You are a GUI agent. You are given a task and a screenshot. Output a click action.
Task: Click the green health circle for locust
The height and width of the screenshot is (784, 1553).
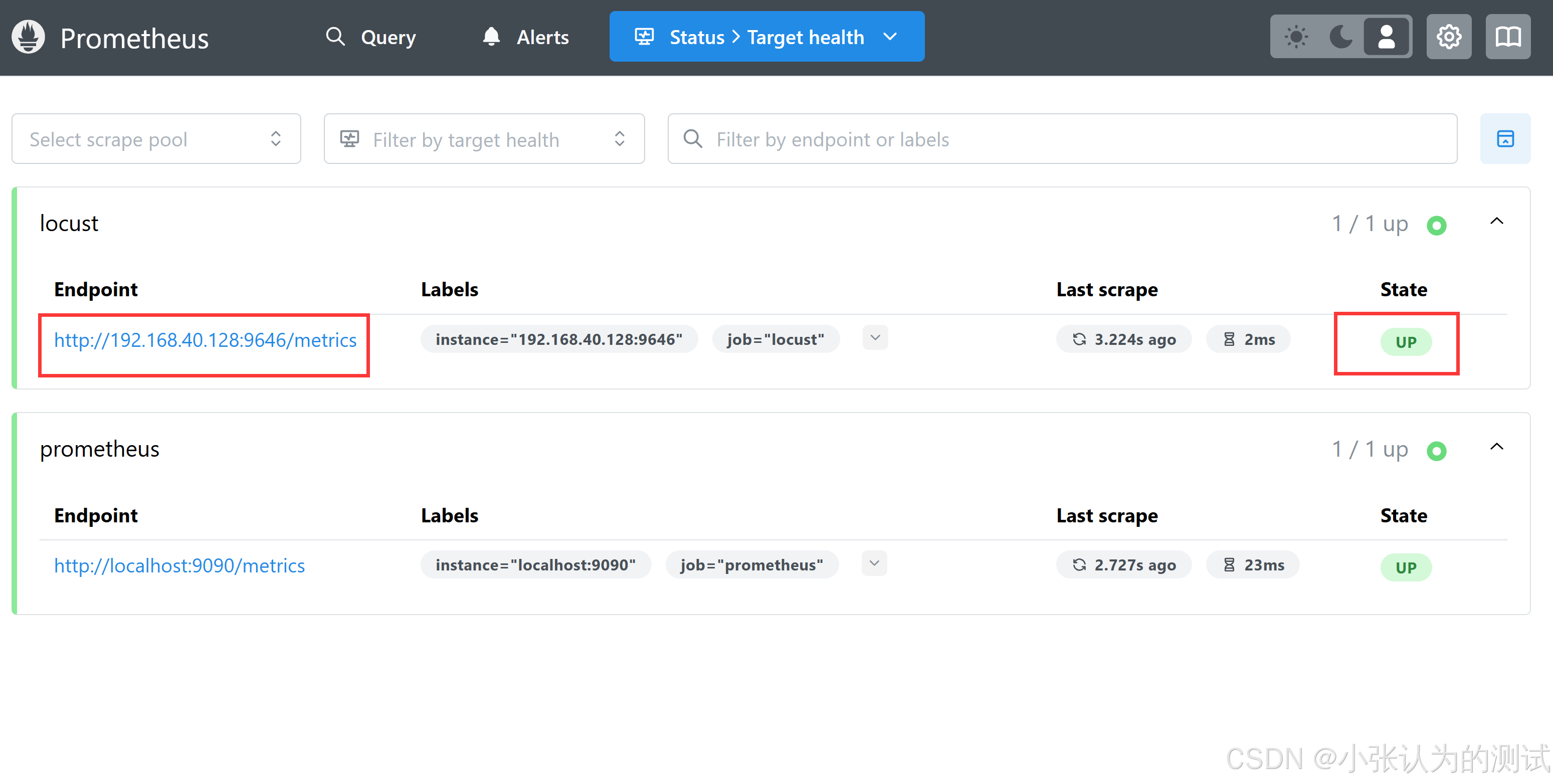click(x=1436, y=226)
